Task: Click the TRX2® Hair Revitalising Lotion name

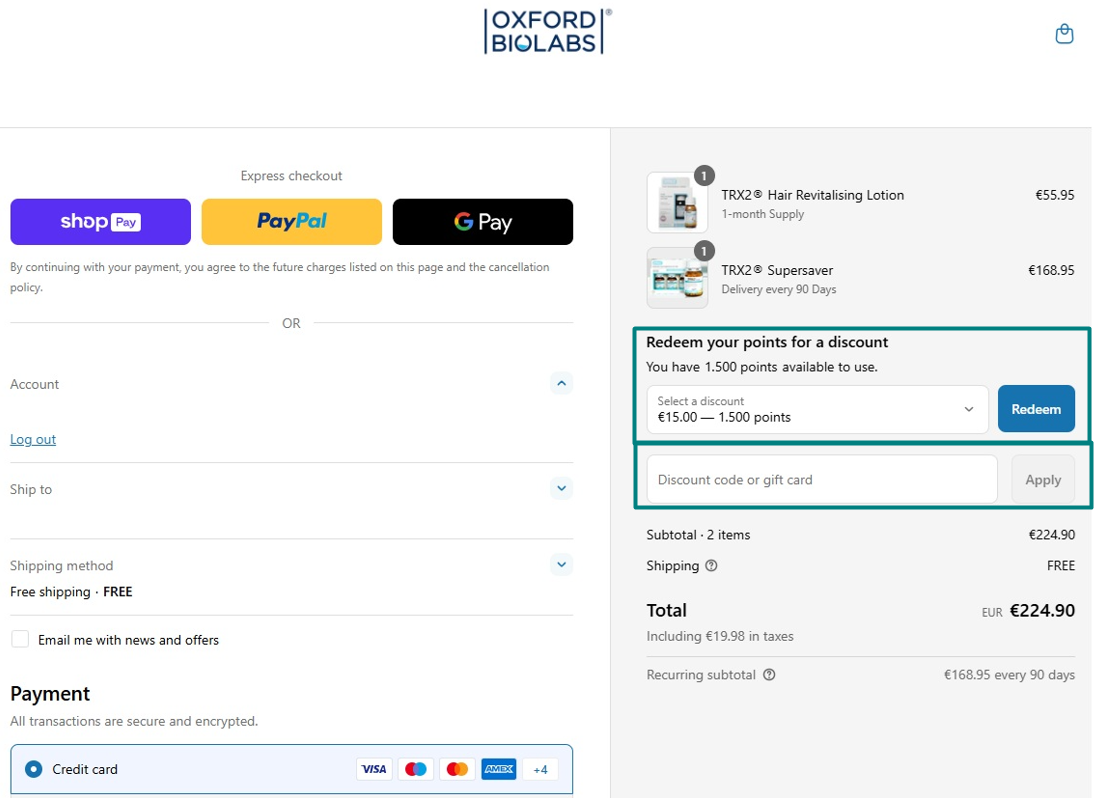Action: click(812, 195)
